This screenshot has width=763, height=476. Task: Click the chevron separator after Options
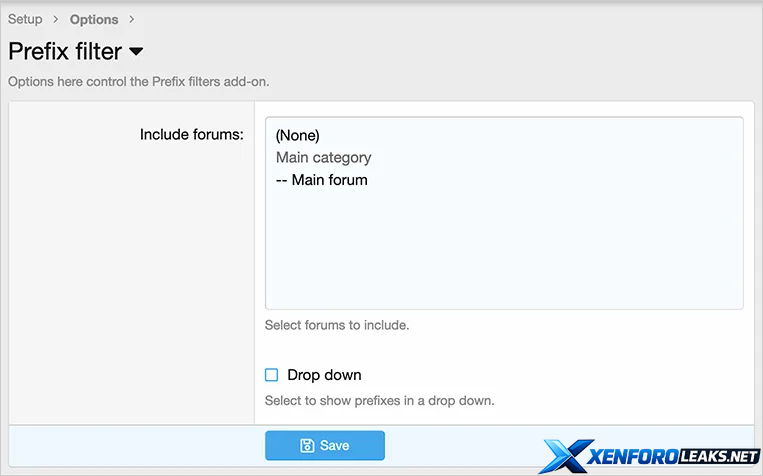pos(132,19)
